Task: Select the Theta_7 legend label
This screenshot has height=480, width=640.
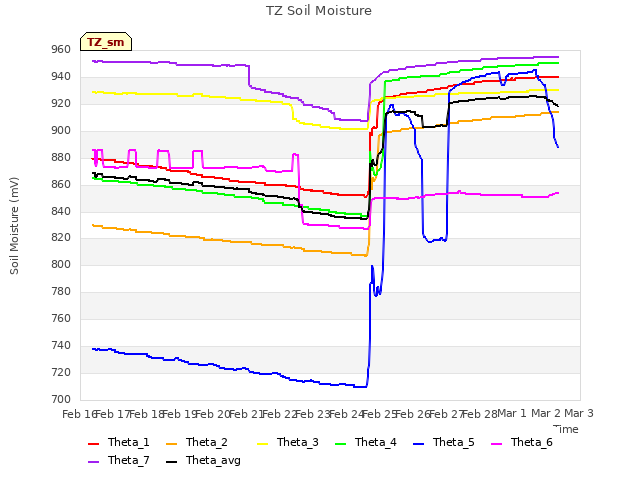Action: pyautogui.click(x=129, y=460)
